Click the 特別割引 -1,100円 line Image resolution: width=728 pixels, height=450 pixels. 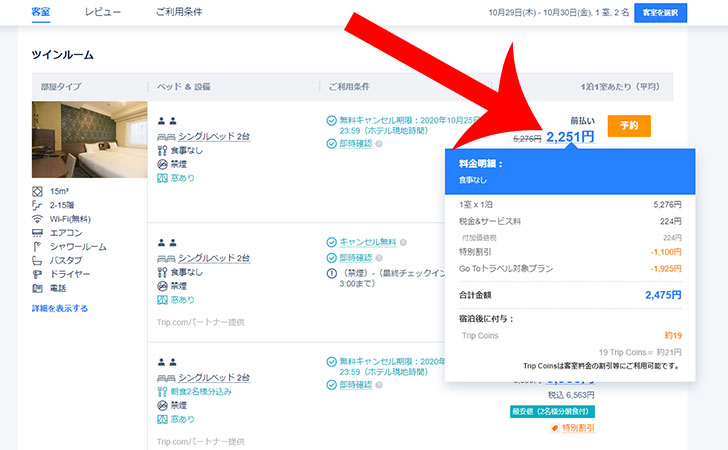[570, 252]
